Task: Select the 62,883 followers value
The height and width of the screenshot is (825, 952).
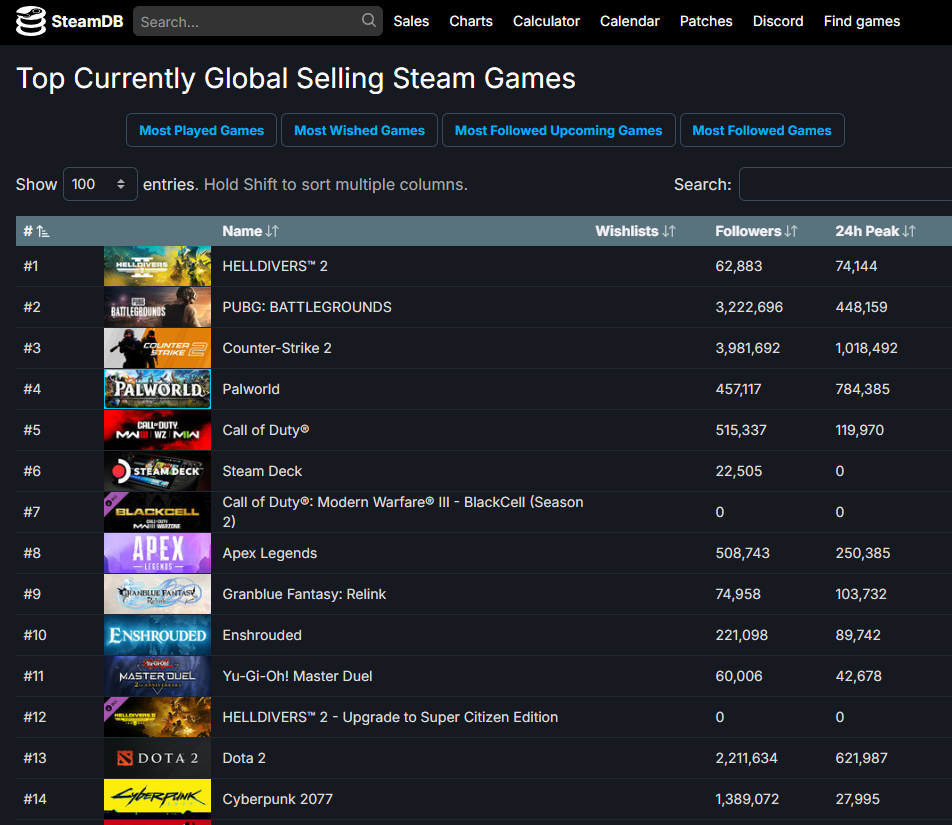Action: 738,266
